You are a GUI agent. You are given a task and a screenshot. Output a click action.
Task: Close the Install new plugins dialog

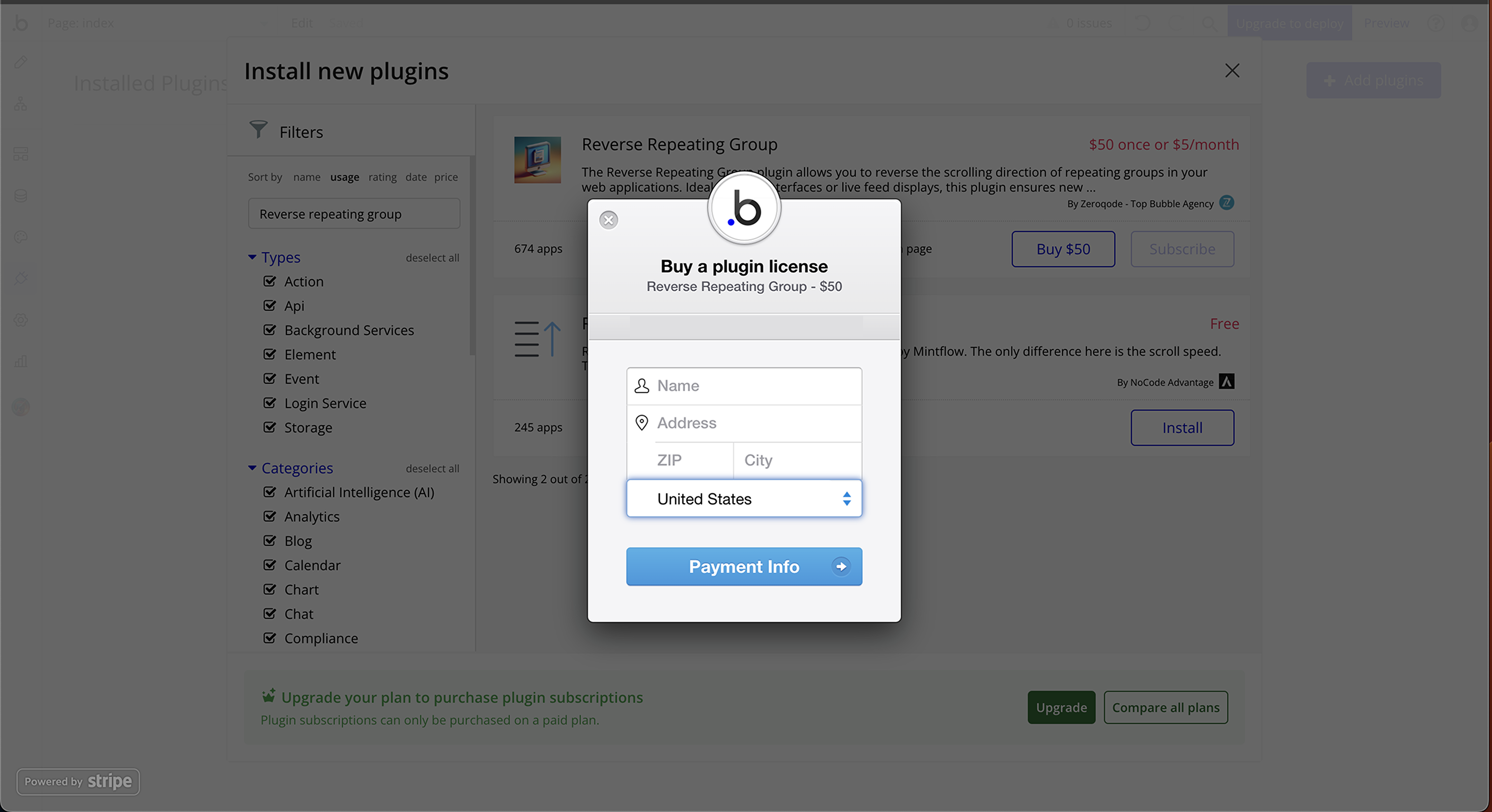[x=1232, y=71]
